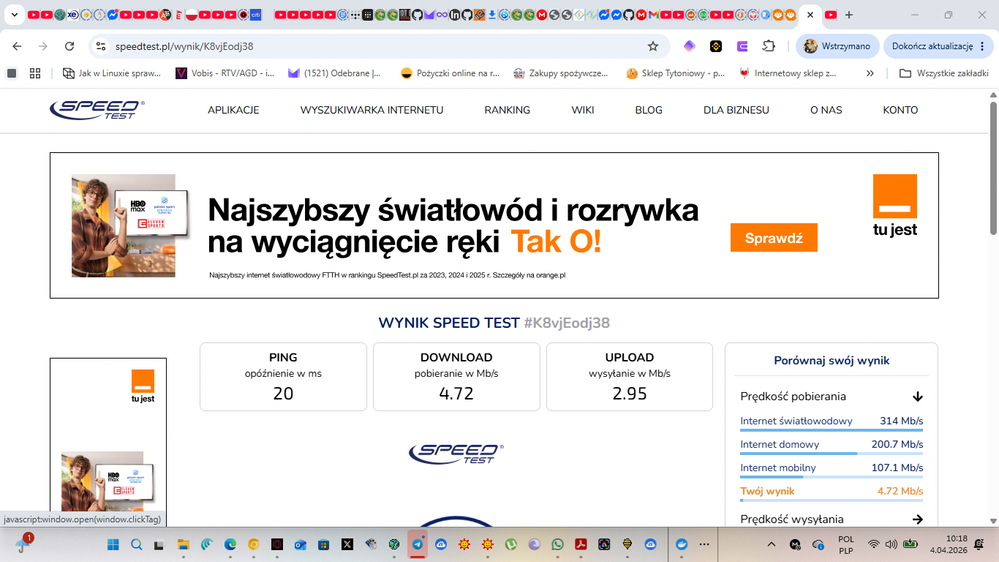Image resolution: width=999 pixels, height=562 pixels.
Task: Reload the speedtest.pl page
Action: pyautogui.click(x=69, y=46)
